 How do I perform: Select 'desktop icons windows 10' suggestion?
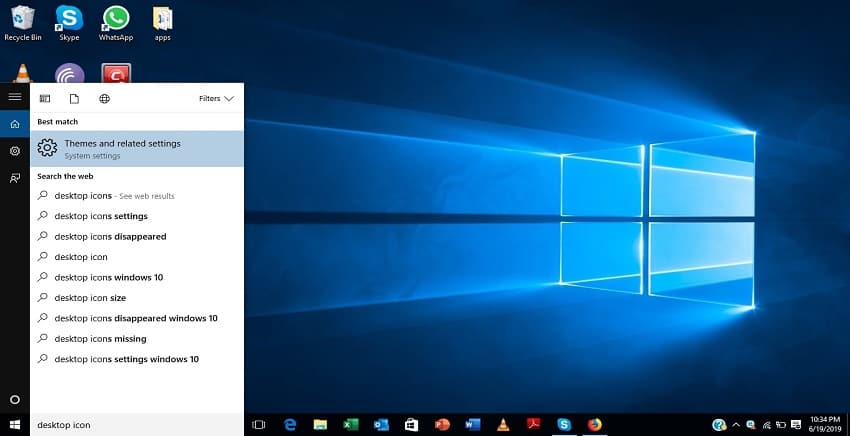[137, 277]
